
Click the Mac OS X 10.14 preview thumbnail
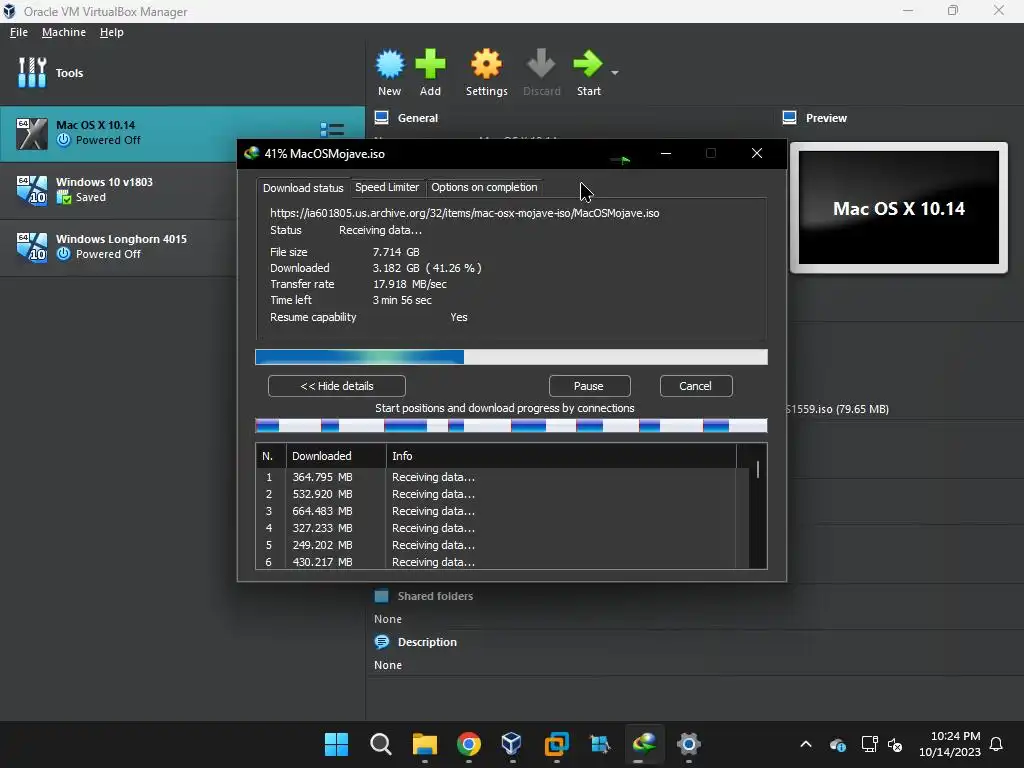(x=899, y=208)
